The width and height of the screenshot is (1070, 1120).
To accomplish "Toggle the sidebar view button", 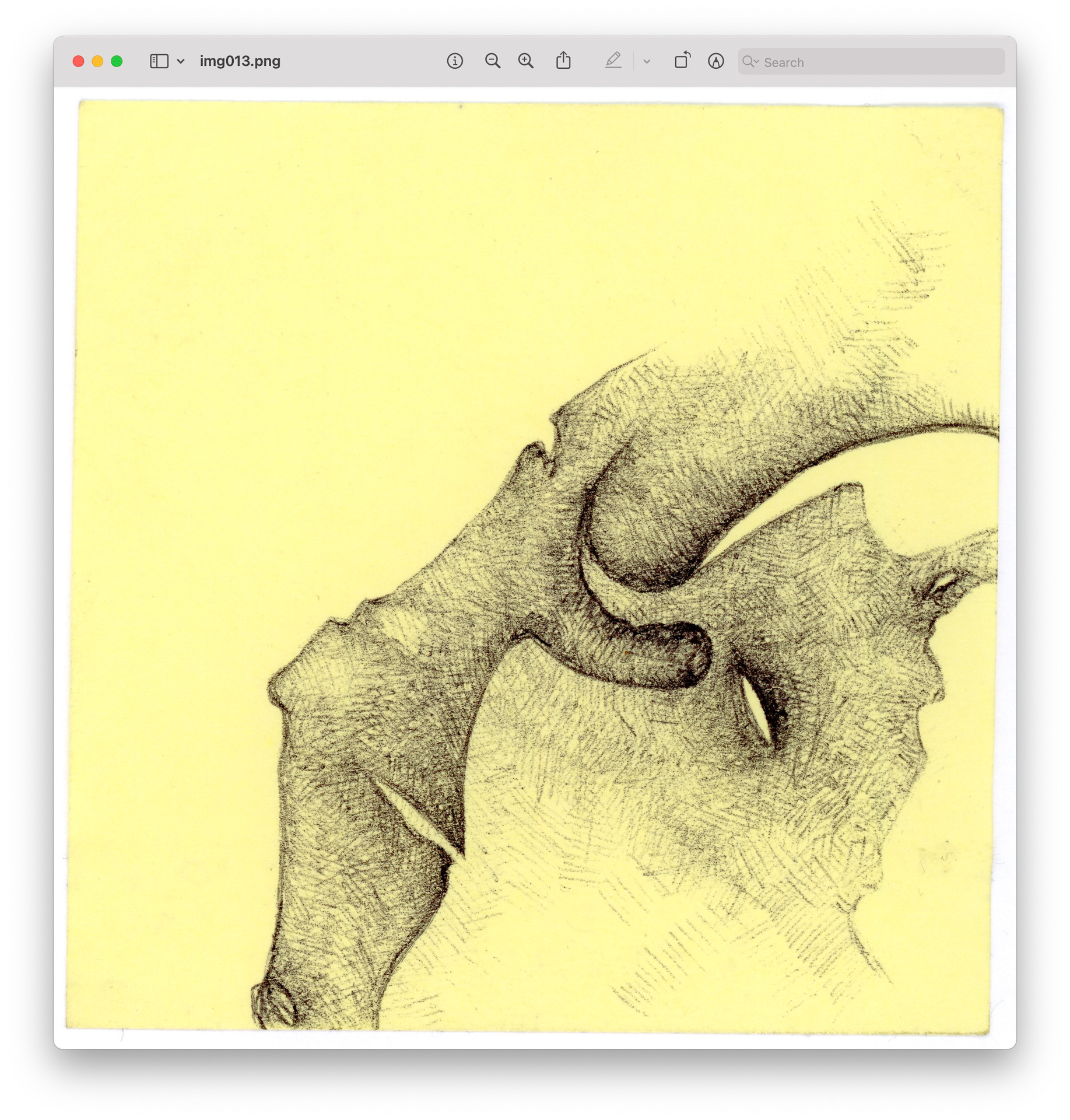I will point(159,61).
